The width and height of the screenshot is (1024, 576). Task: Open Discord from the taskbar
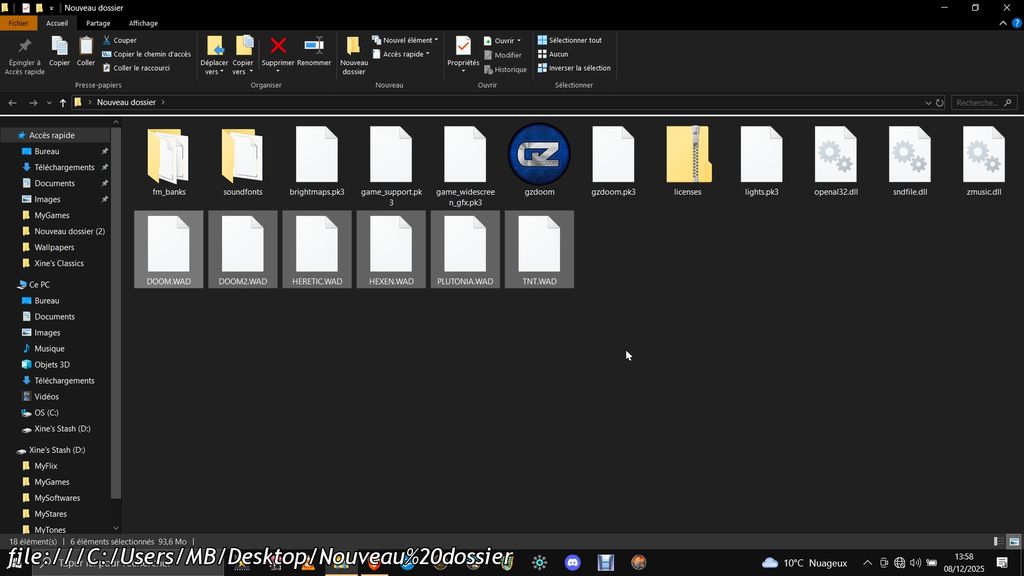click(572, 563)
